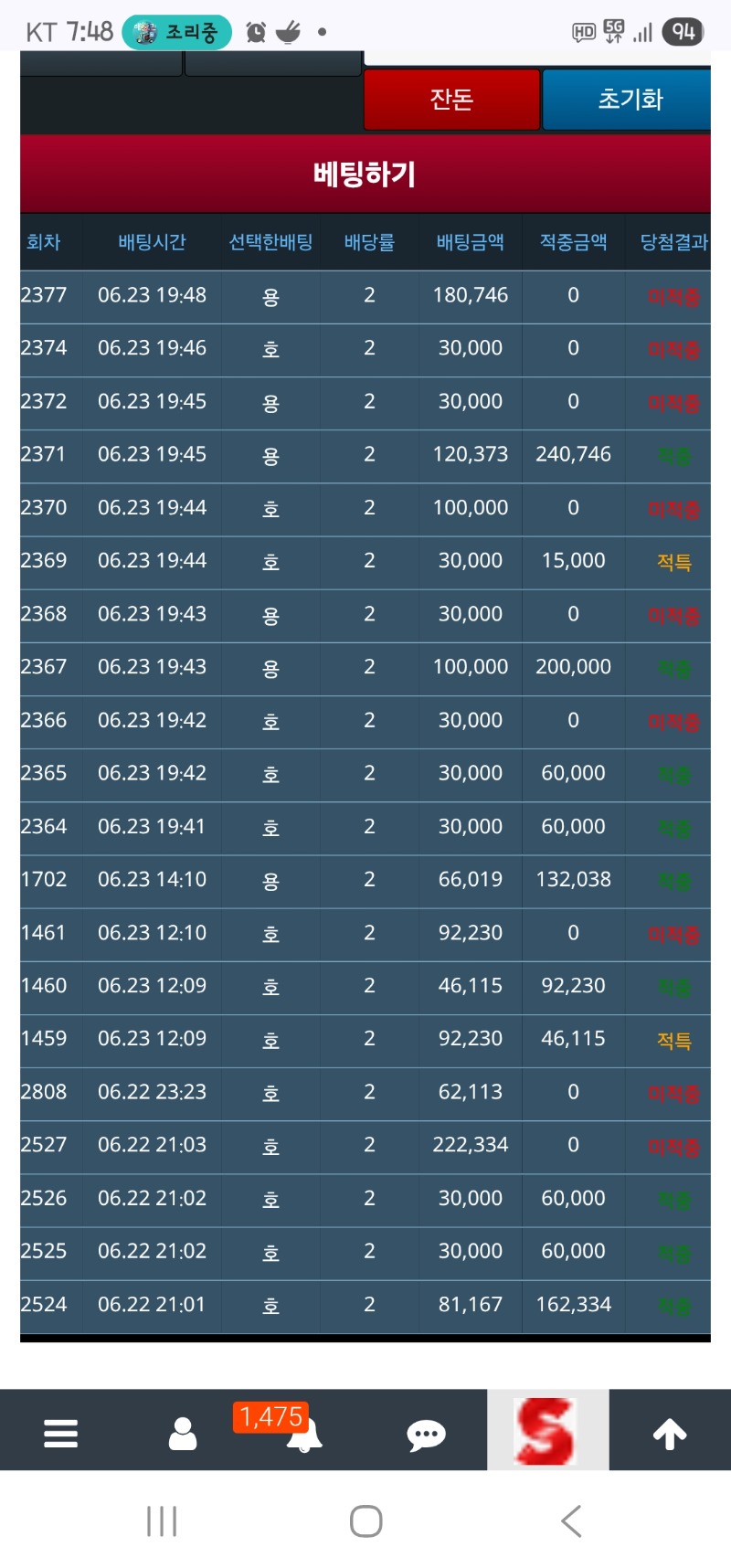This screenshot has width=731, height=1568.
Task: Tap payout 132,038 in round 1702
Action: point(573,879)
